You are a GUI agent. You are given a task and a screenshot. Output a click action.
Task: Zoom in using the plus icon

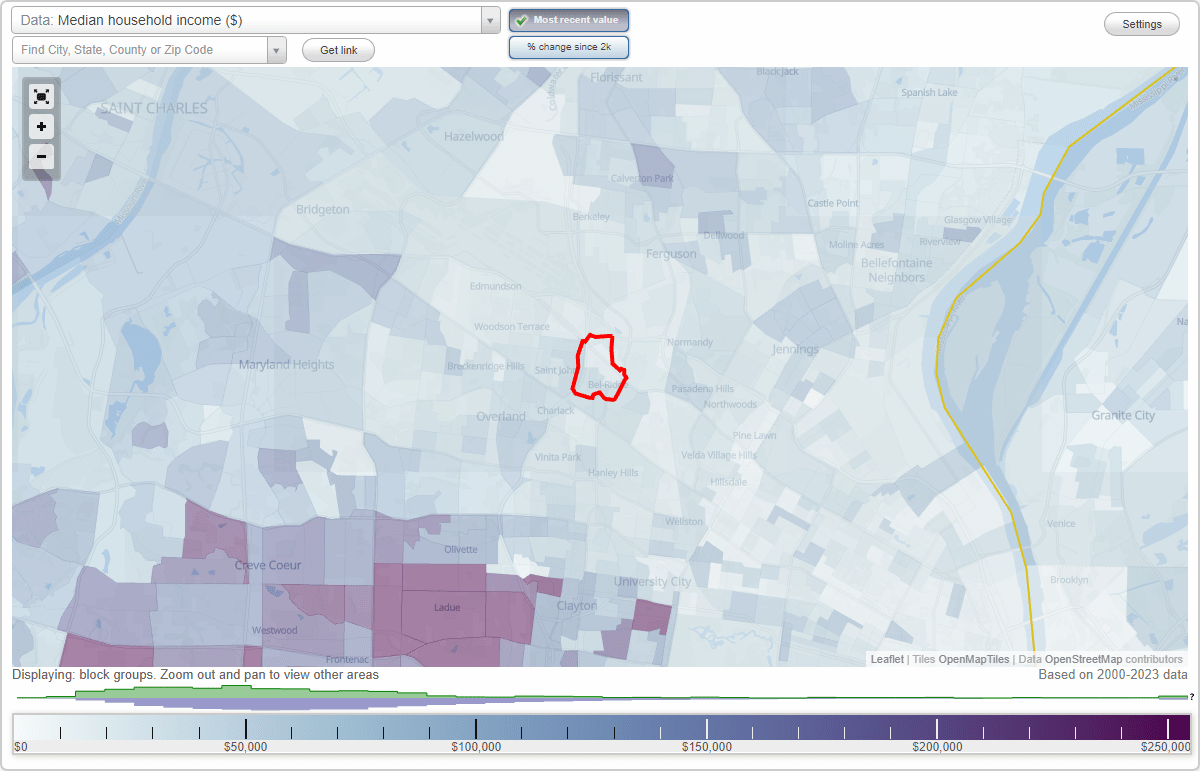tap(41, 127)
